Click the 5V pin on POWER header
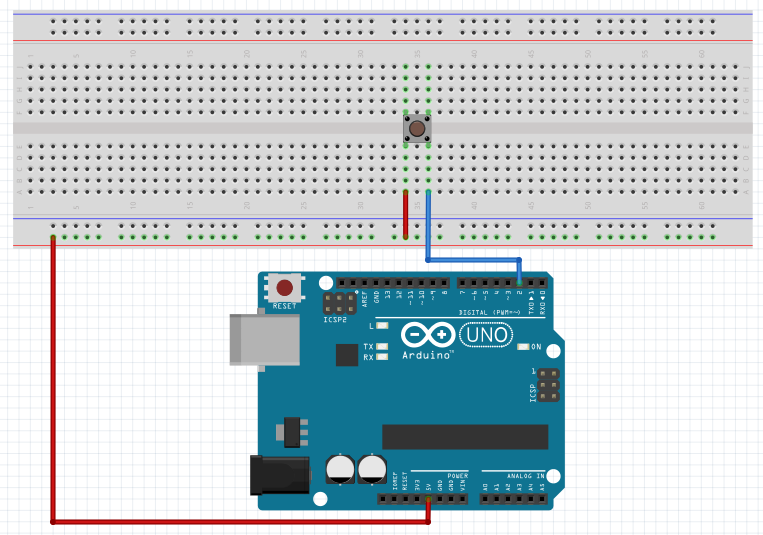763x535 pixels. (428, 498)
